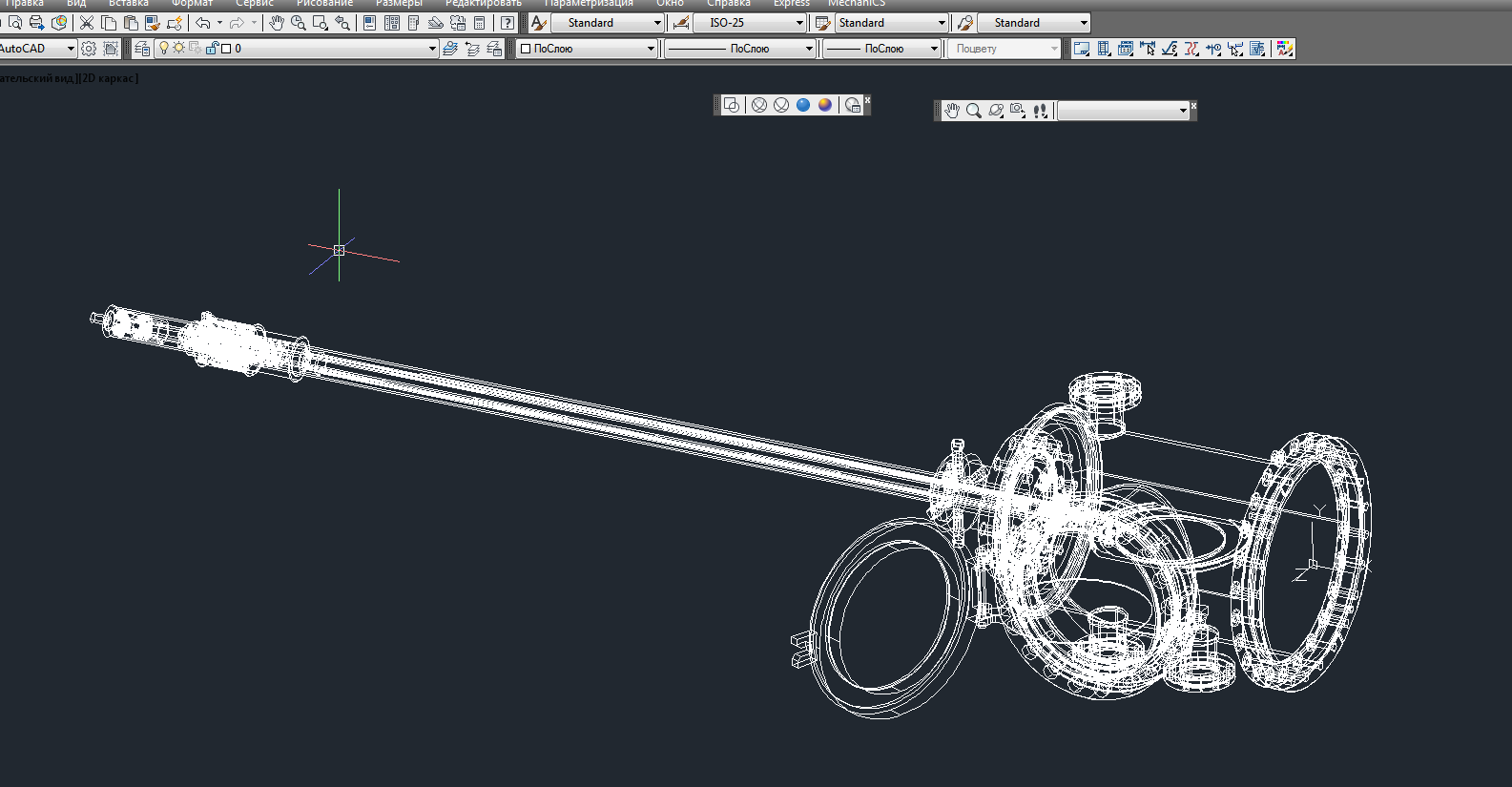
Task: Toggle the layer on/off lightbulb
Action: (x=163, y=48)
